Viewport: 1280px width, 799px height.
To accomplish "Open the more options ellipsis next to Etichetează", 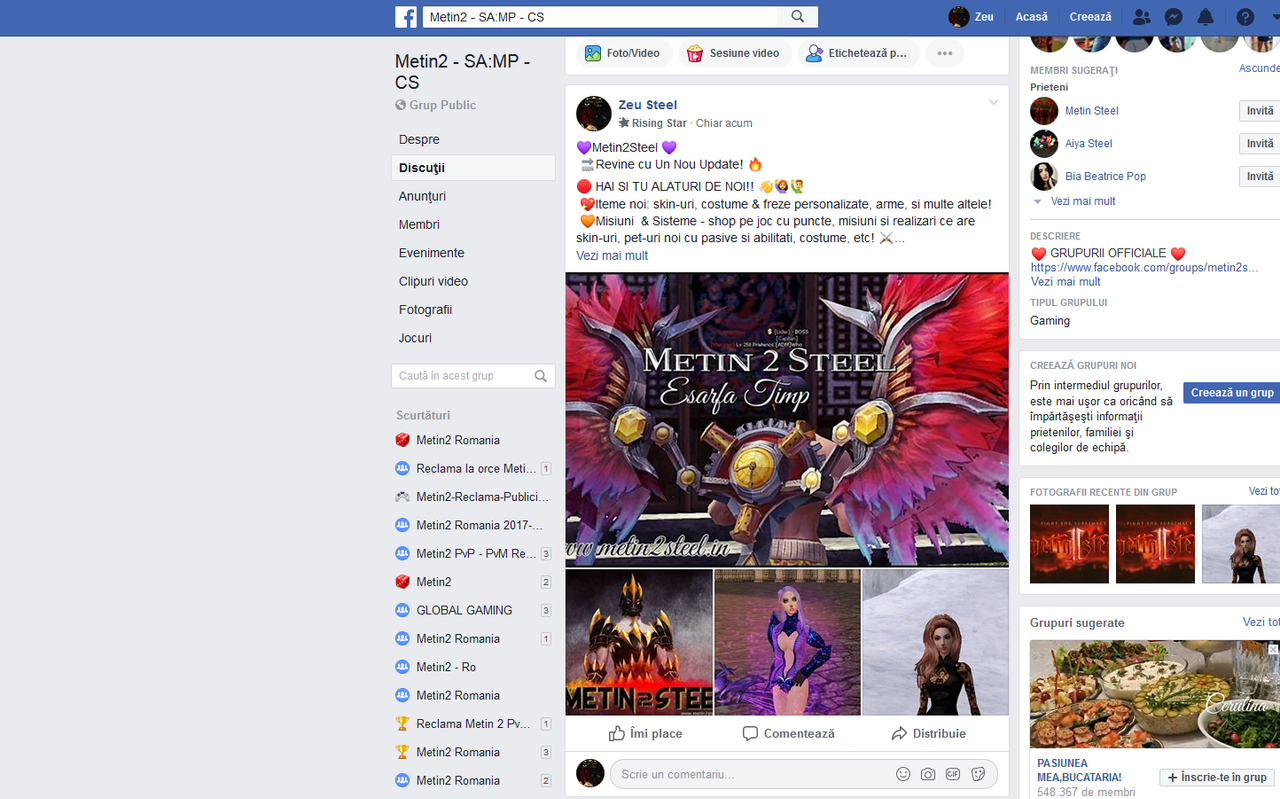I will 943,53.
